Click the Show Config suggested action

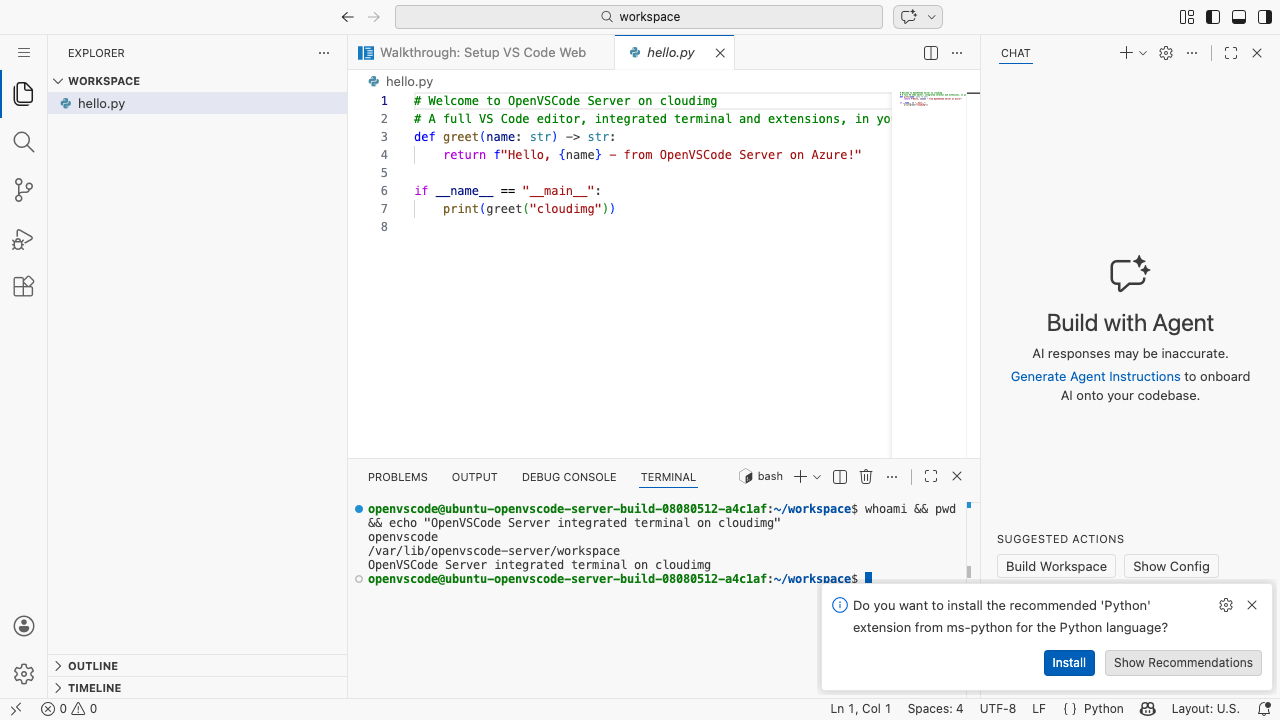[1171, 566]
